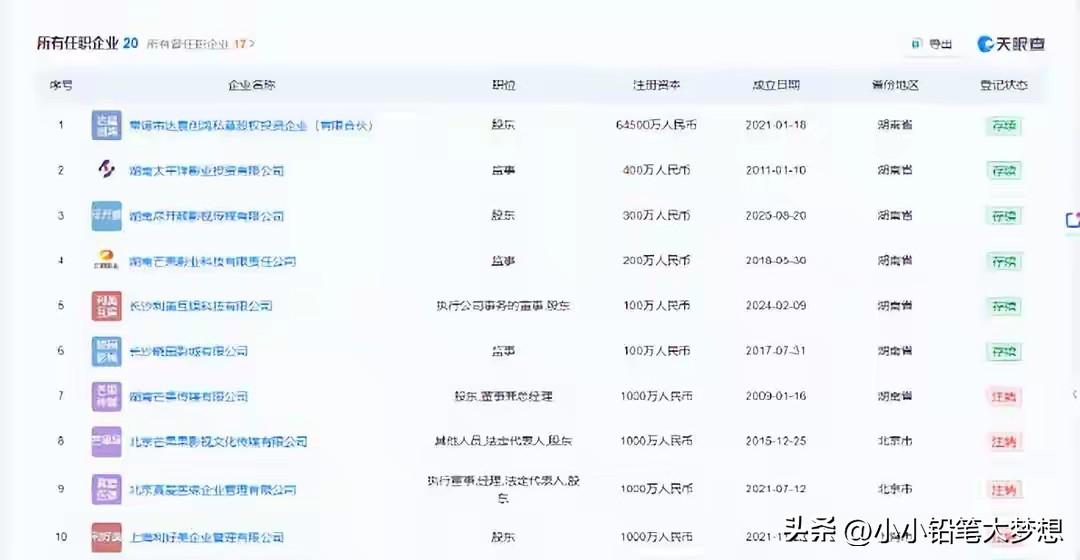Open logo of row 1 private equity partnership
Screen dimensions: 1080x560
click(x=107, y=125)
